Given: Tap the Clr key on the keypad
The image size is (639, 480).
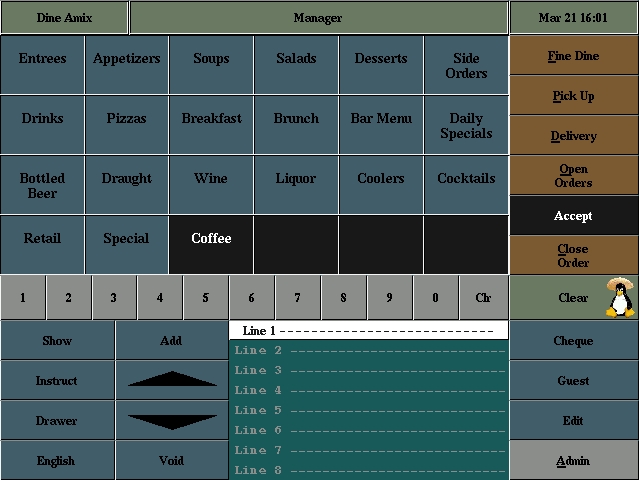Looking at the screenshot, I should pyautogui.click(x=484, y=297).
